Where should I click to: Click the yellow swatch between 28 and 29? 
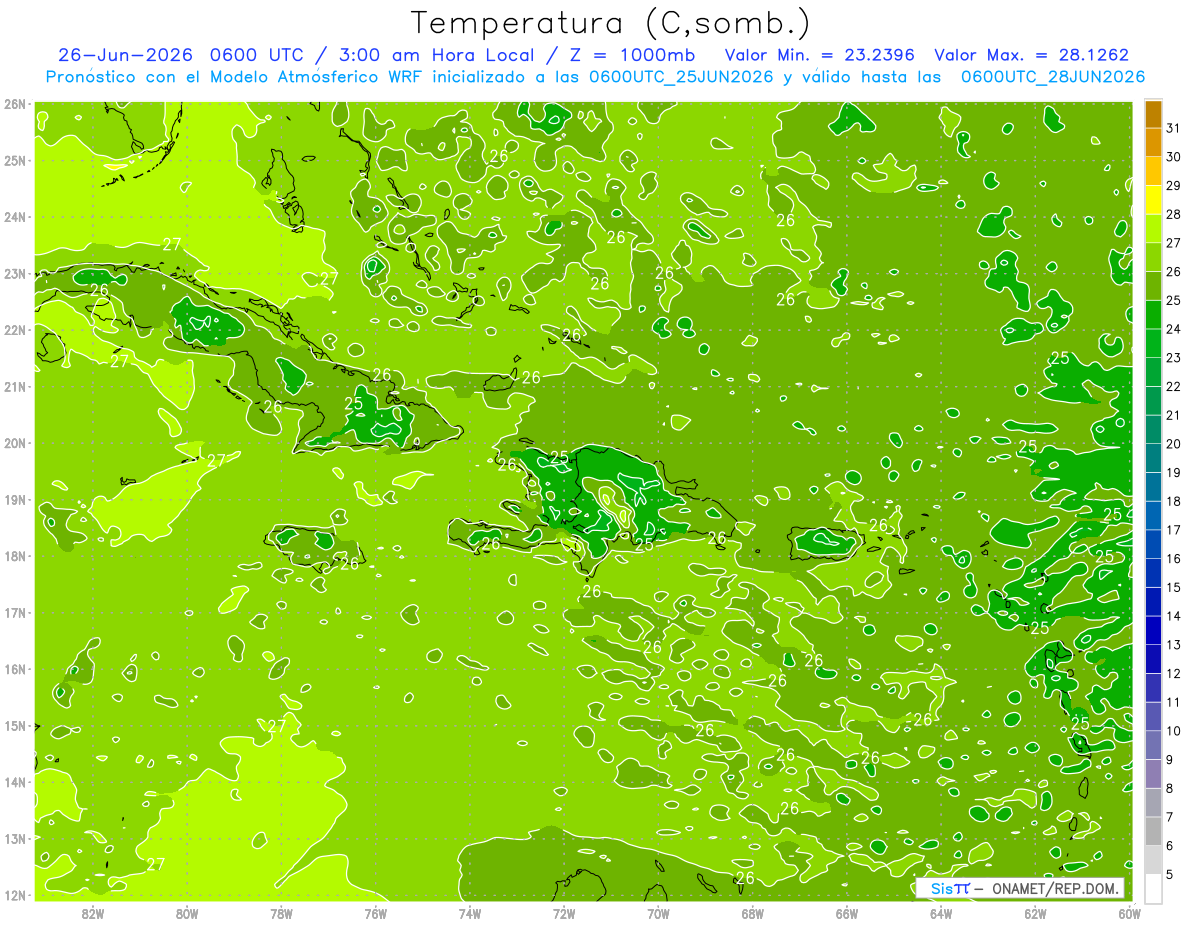pyautogui.click(x=1153, y=200)
